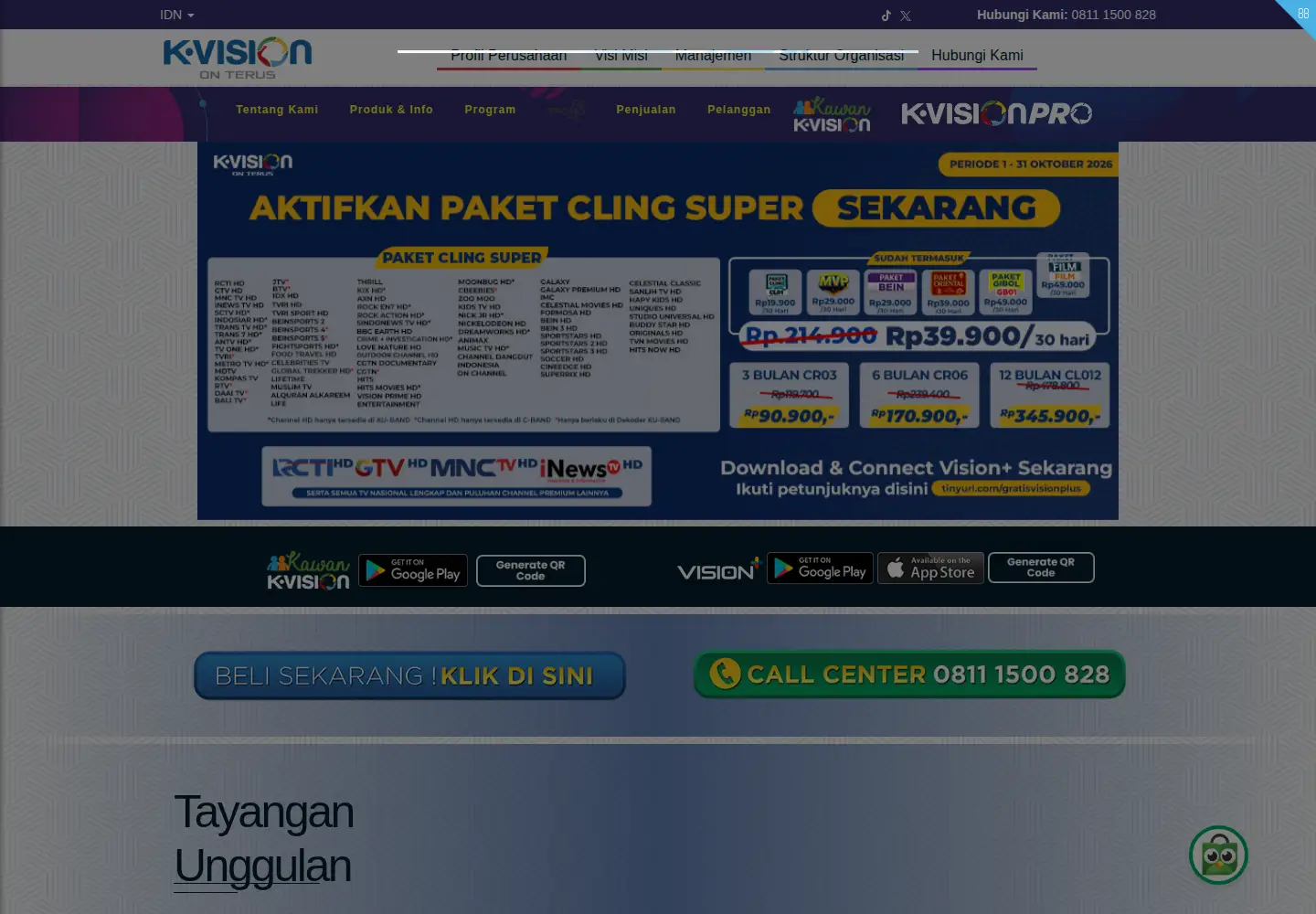The image size is (1316, 914).
Task: Click Generate QR Code beside Kawan K-Vision
Action: click(x=531, y=570)
